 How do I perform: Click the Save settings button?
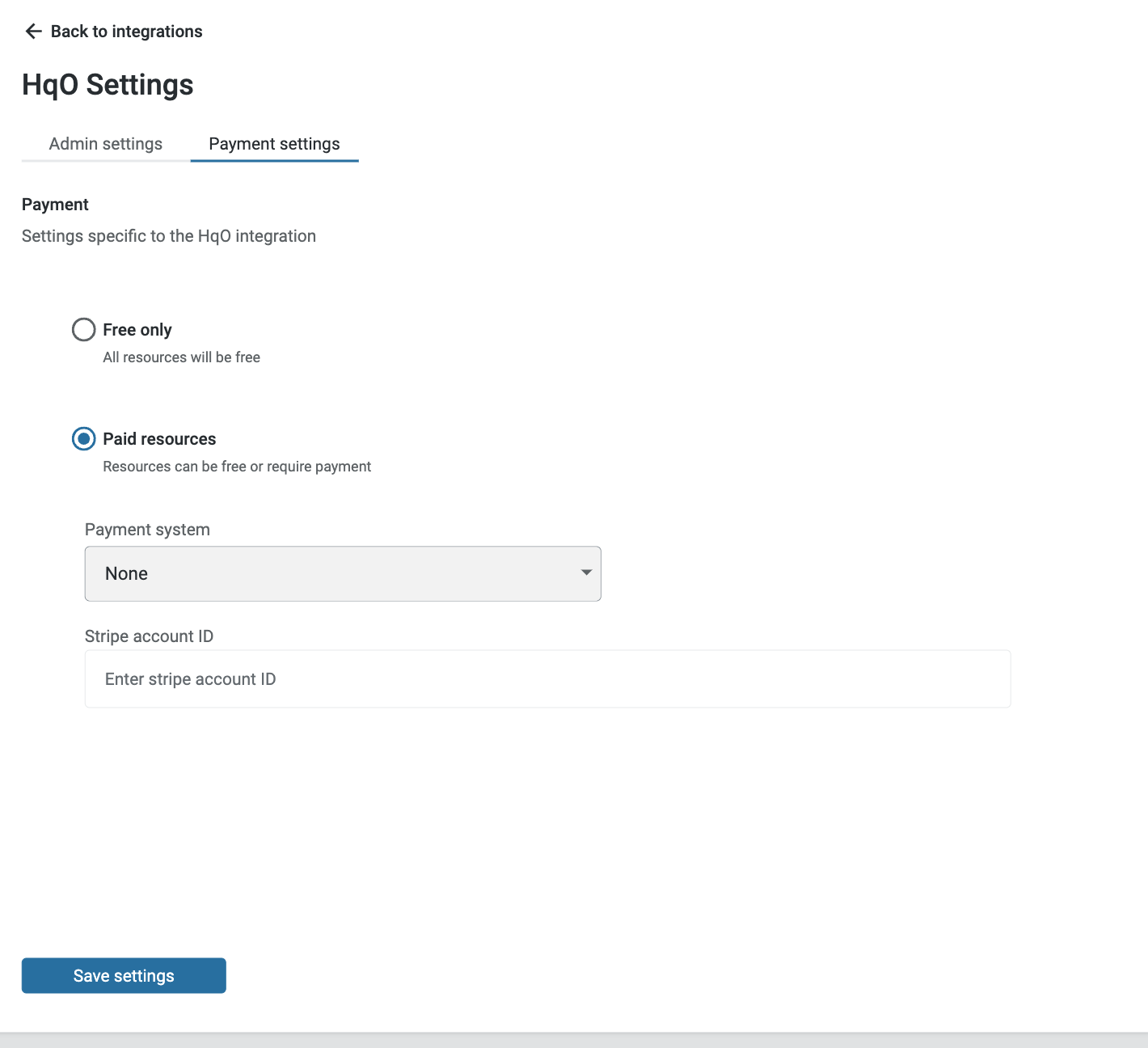click(124, 975)
